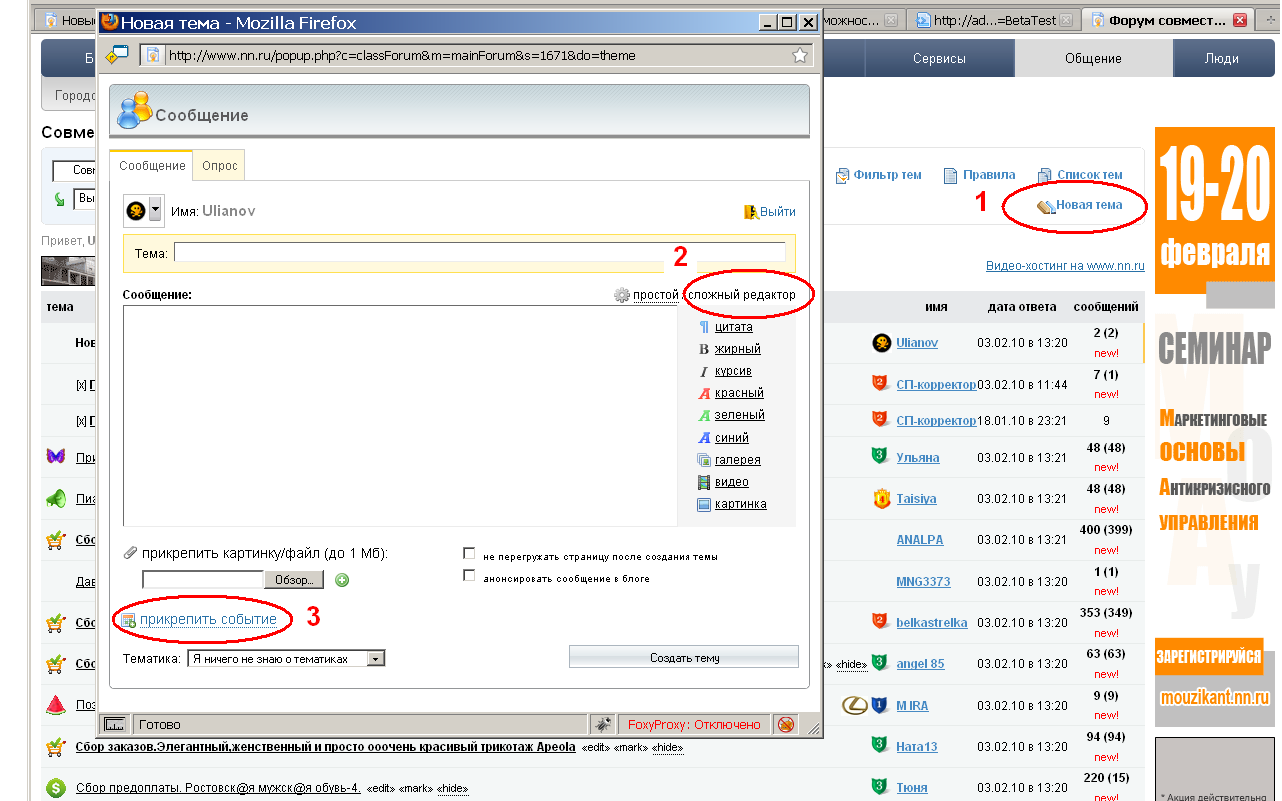The image size is (1282, 801).
Task: Expand the avatar picker arrow beside Имя
Action: [x=155, y=211]
